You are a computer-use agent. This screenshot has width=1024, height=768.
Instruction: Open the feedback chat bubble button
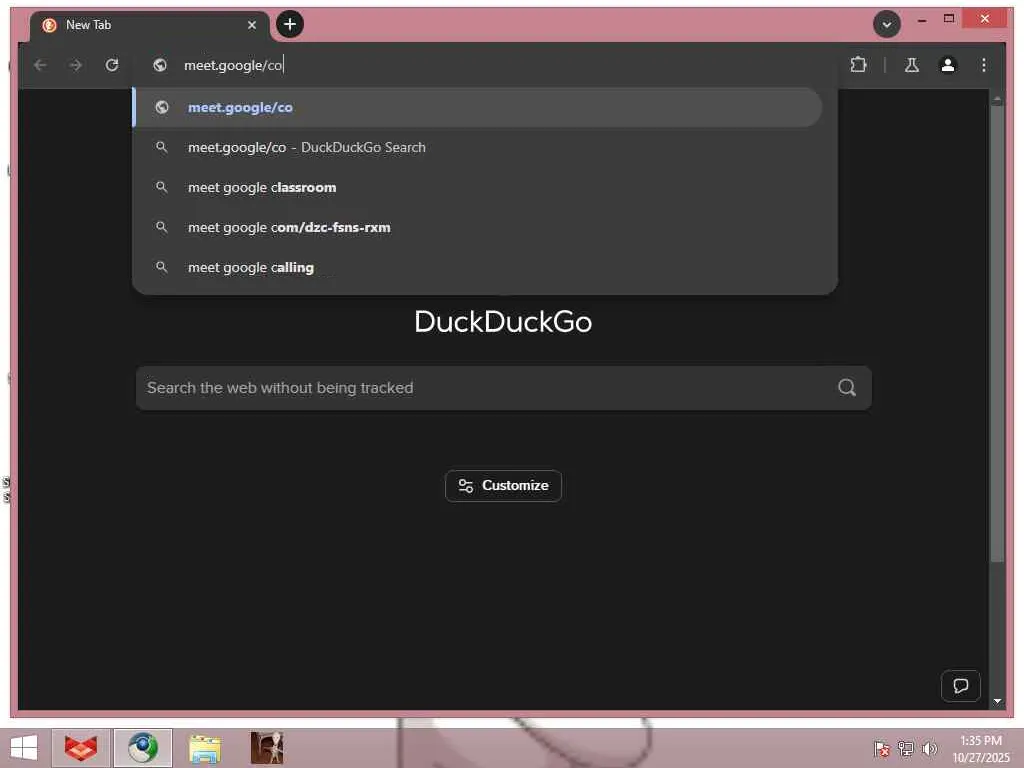pyautogui.click(x=961, y=686)
